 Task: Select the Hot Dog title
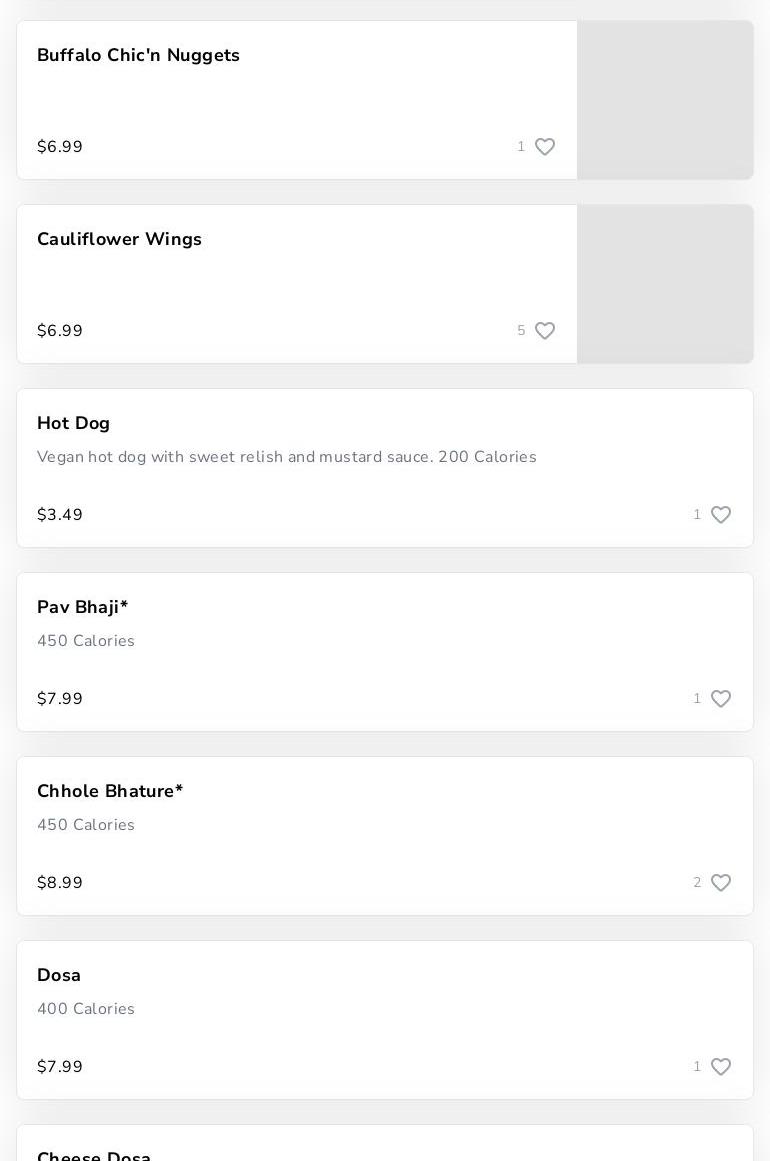(73, 424)
